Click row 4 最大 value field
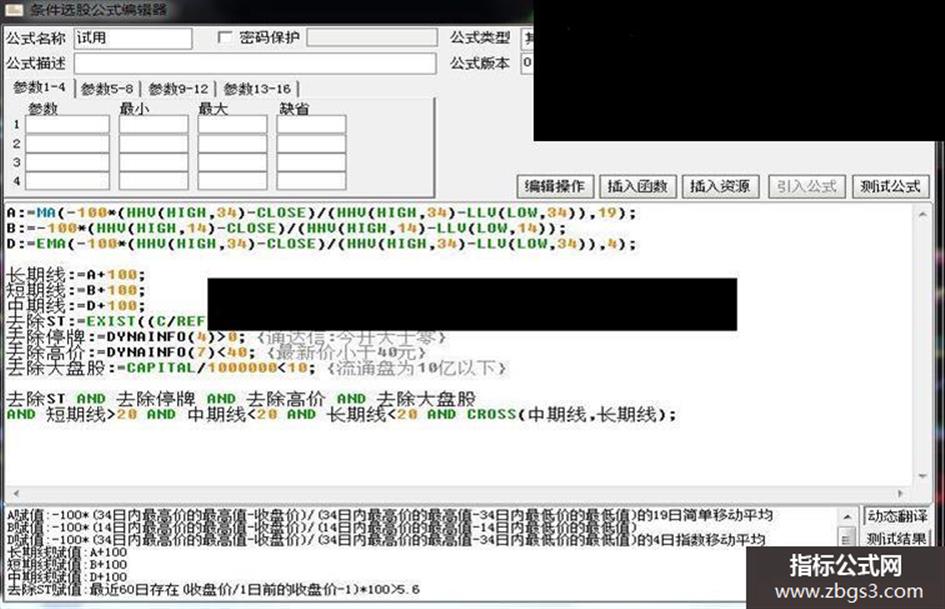This screenshot has height=609, width=945. point(233,181)
